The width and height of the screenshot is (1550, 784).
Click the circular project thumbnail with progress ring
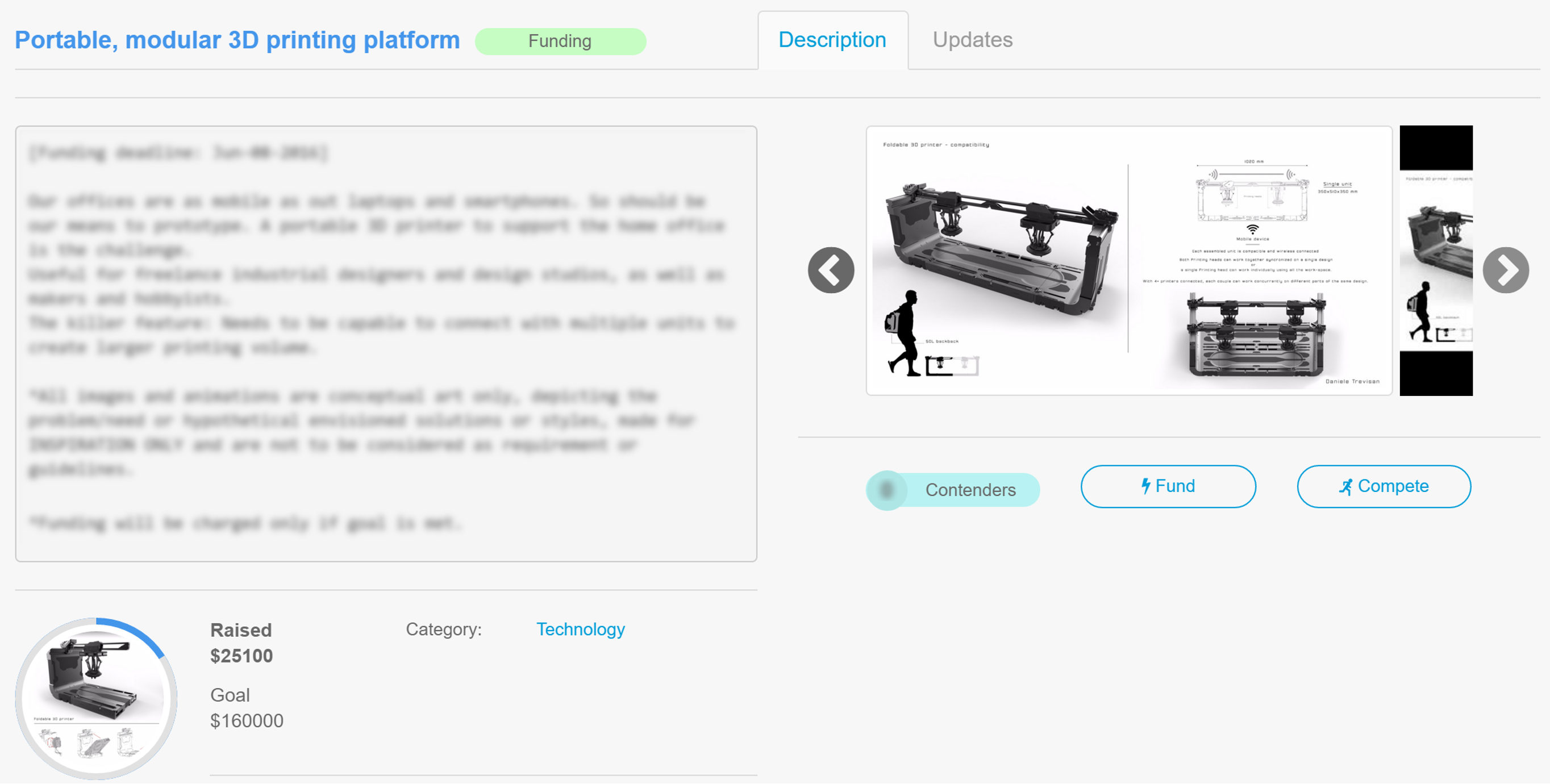96,698
